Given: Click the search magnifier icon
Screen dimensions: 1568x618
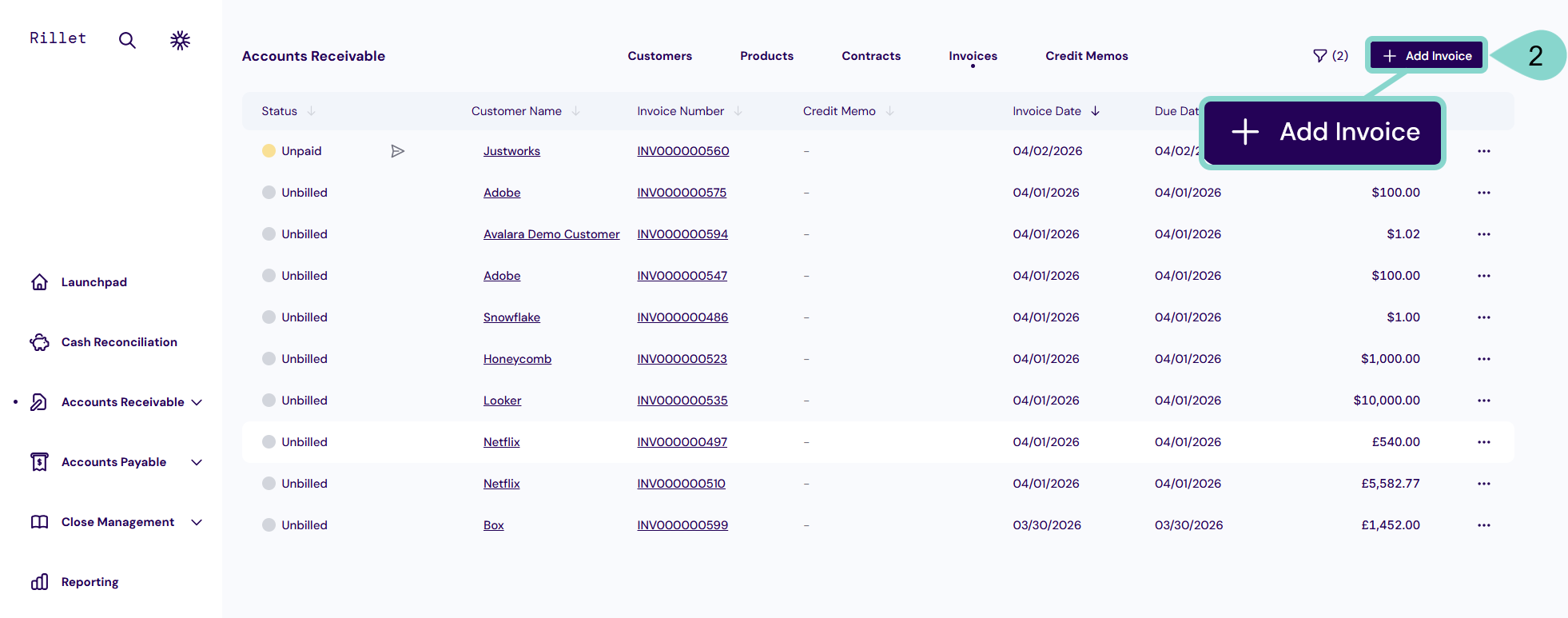Looking at the screenshot, I should pyautogui.click(x=127, y=40).
